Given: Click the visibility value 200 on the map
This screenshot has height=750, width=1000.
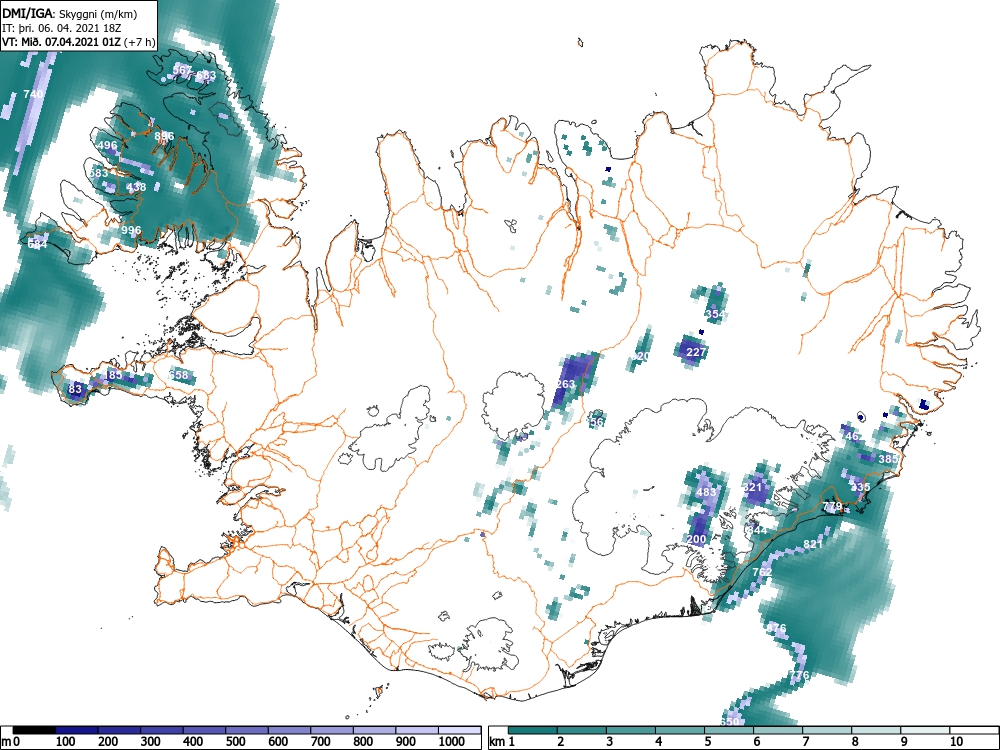Looking at the screenshot, I should (x=696, y=540).
